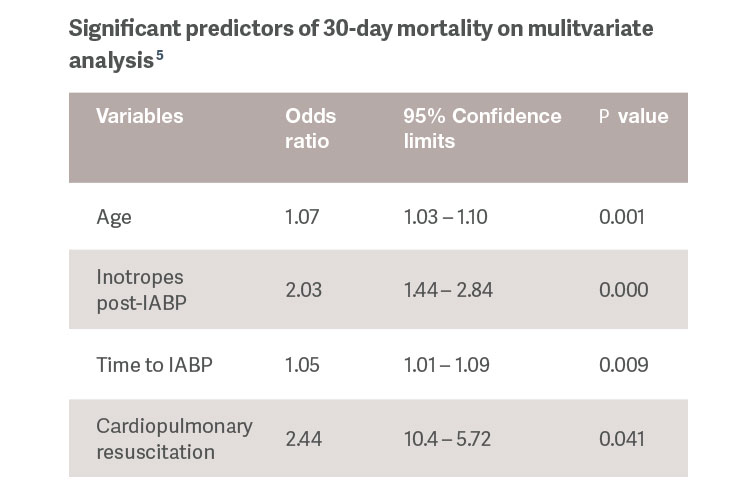
Task: Click confidence limits 1.03 – 1.10
Action: (447, 215)
